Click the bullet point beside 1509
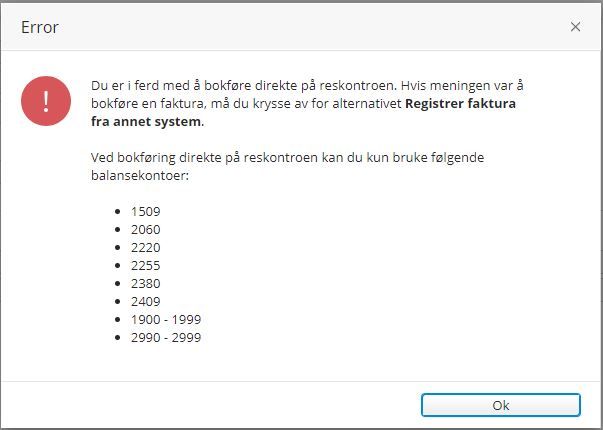The height and width of the screenshot is (430, 603). tap(118, 211)
